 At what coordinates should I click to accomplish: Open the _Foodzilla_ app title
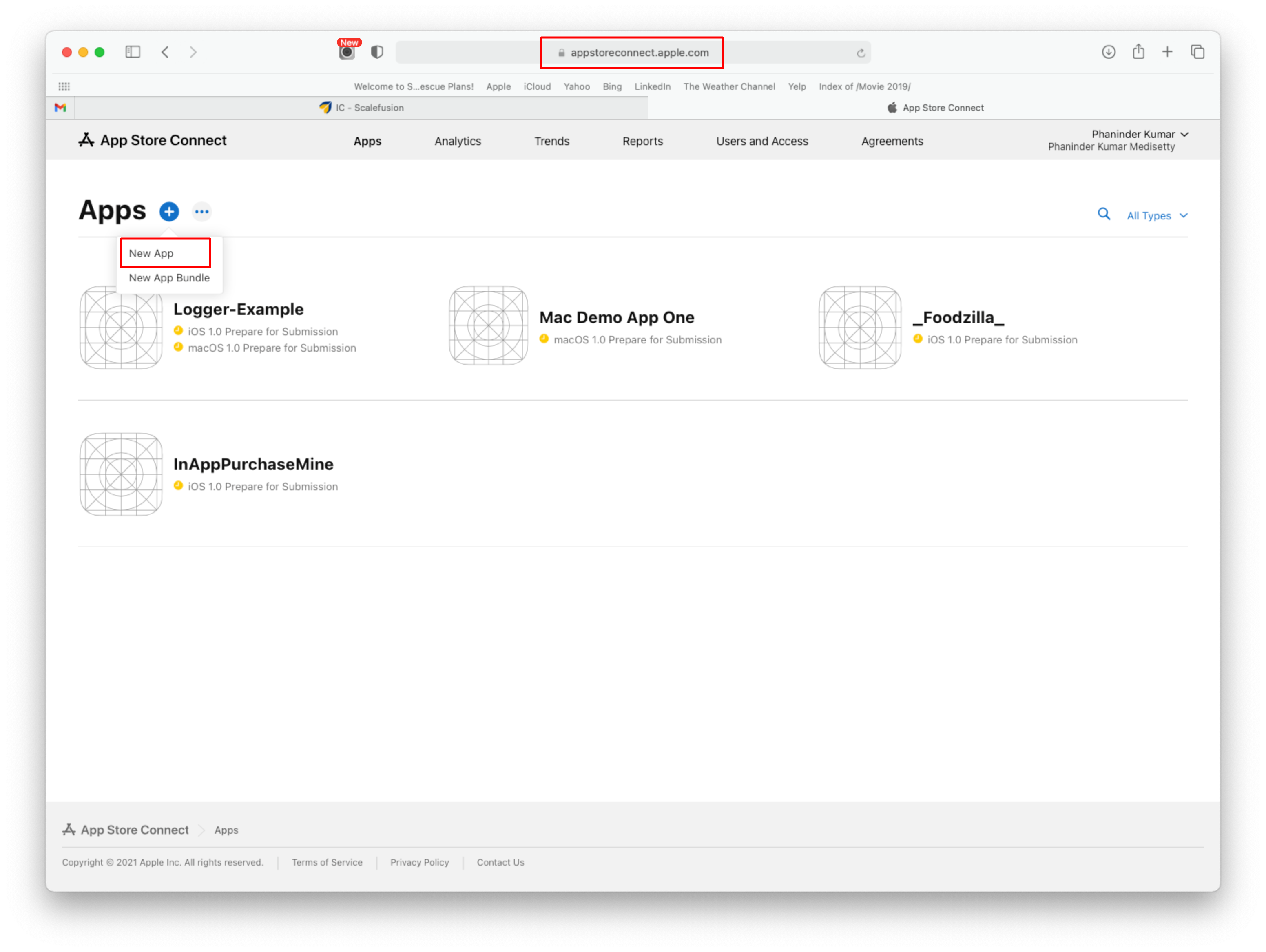[x=958, y=317]
